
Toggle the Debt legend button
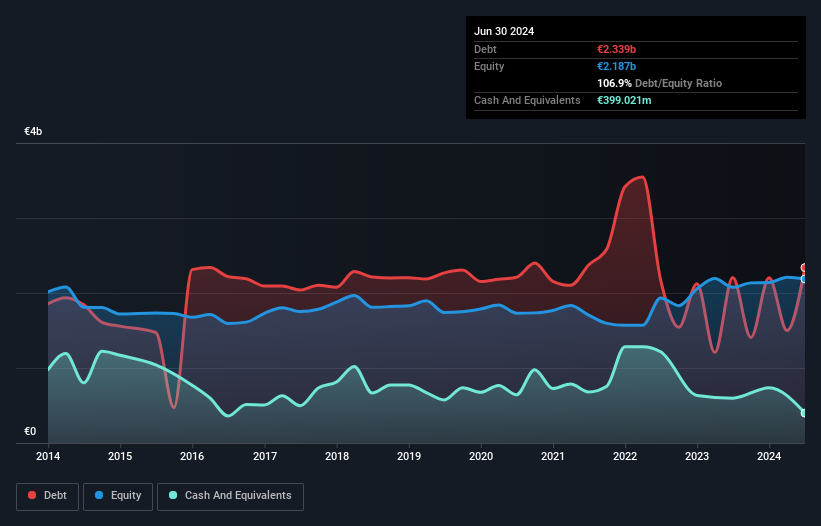[48, 496]
